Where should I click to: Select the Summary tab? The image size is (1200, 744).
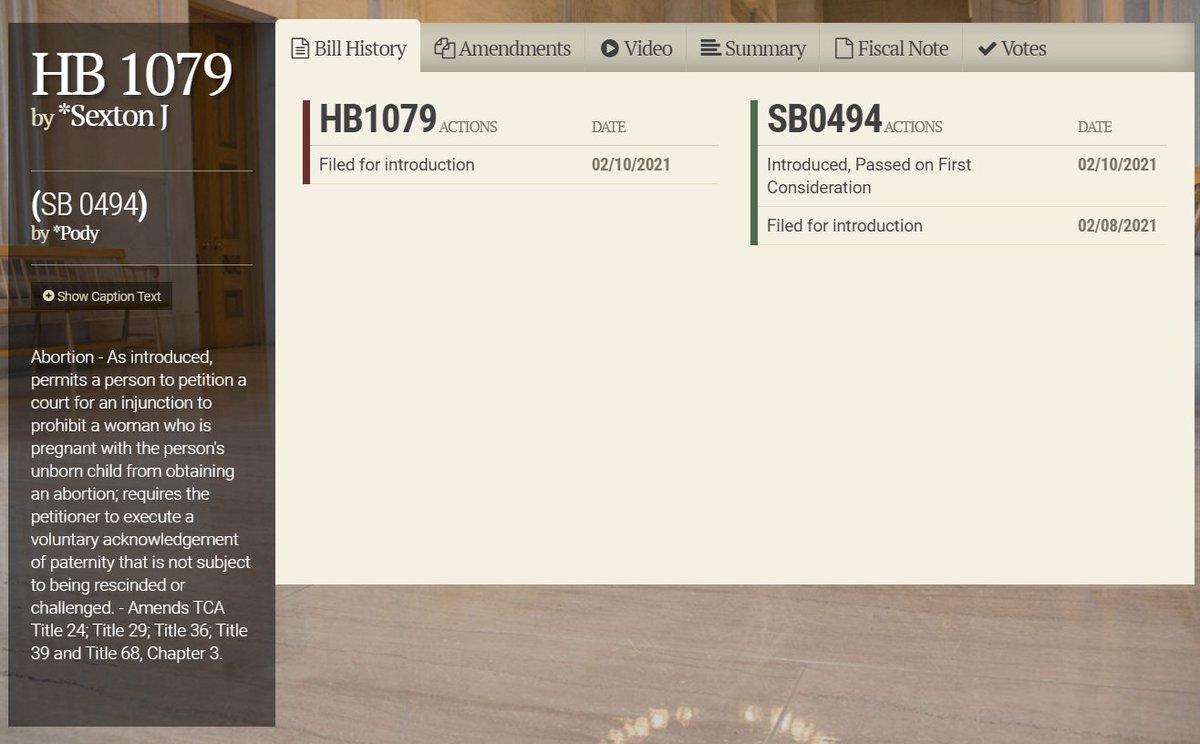pos(753,48)
